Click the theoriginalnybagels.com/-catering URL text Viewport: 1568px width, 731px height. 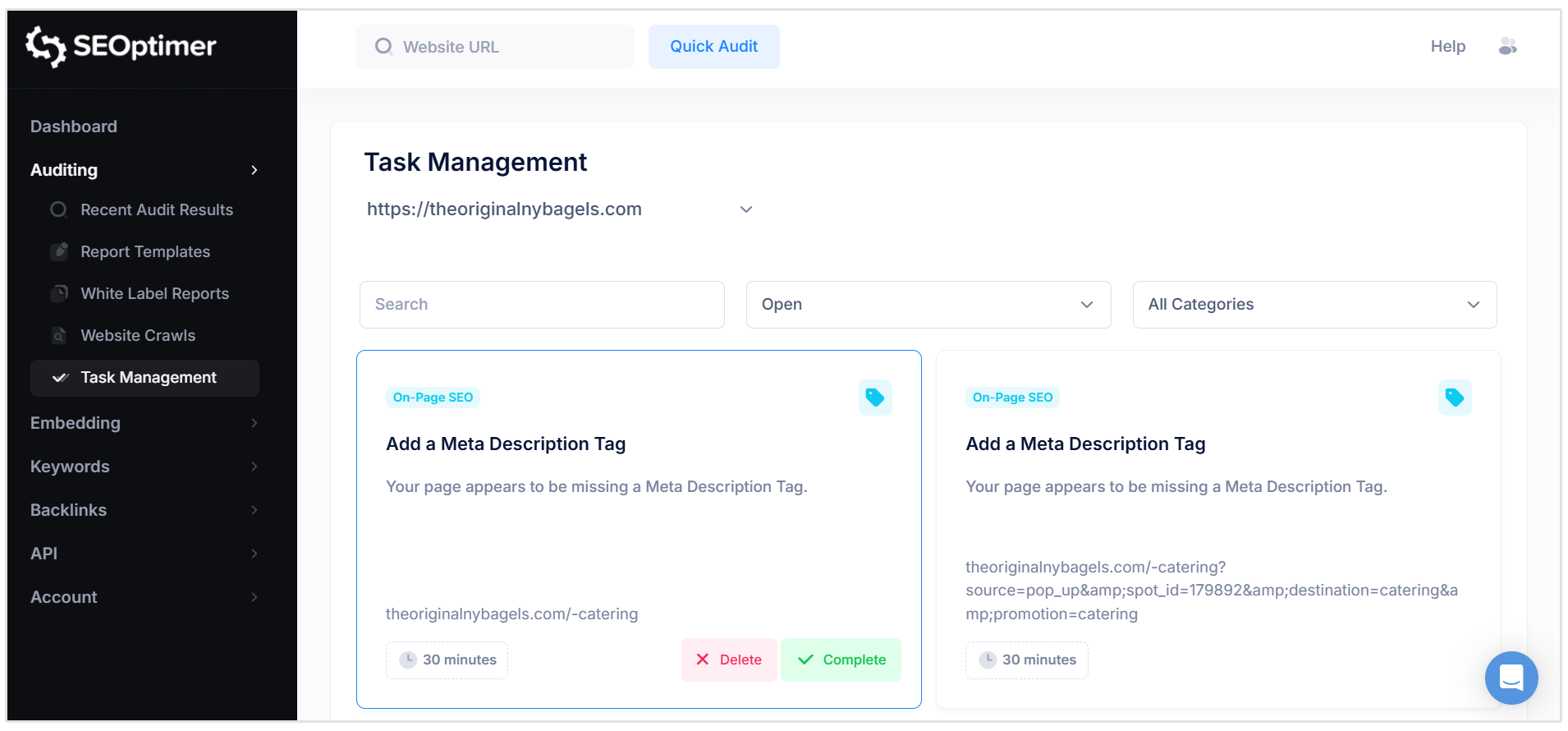[x=511, y=614]
